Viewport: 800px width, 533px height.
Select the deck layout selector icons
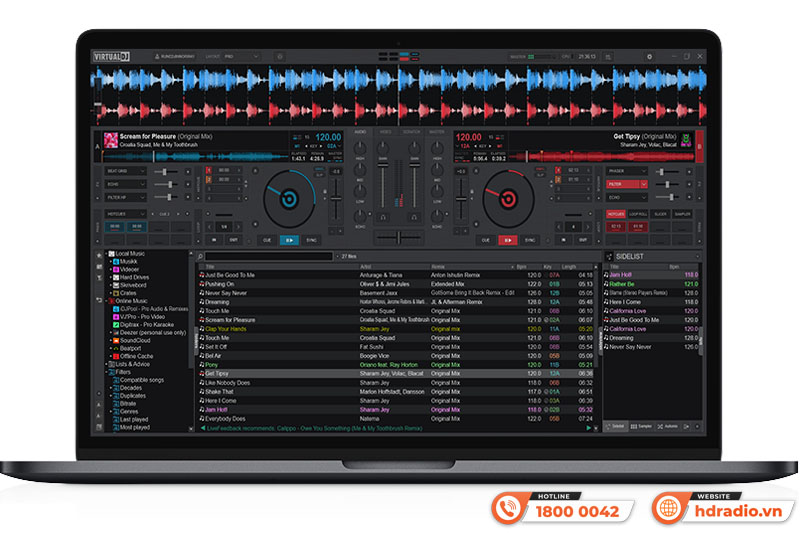coord(399,56)
